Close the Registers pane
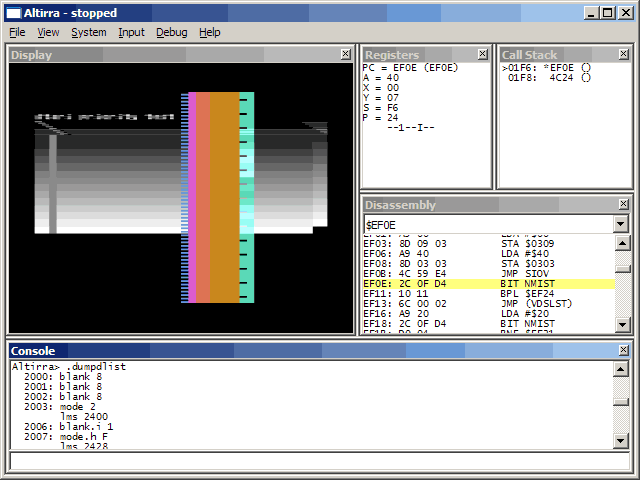Viewport: 640px width, 480px height. click(481, 54)
